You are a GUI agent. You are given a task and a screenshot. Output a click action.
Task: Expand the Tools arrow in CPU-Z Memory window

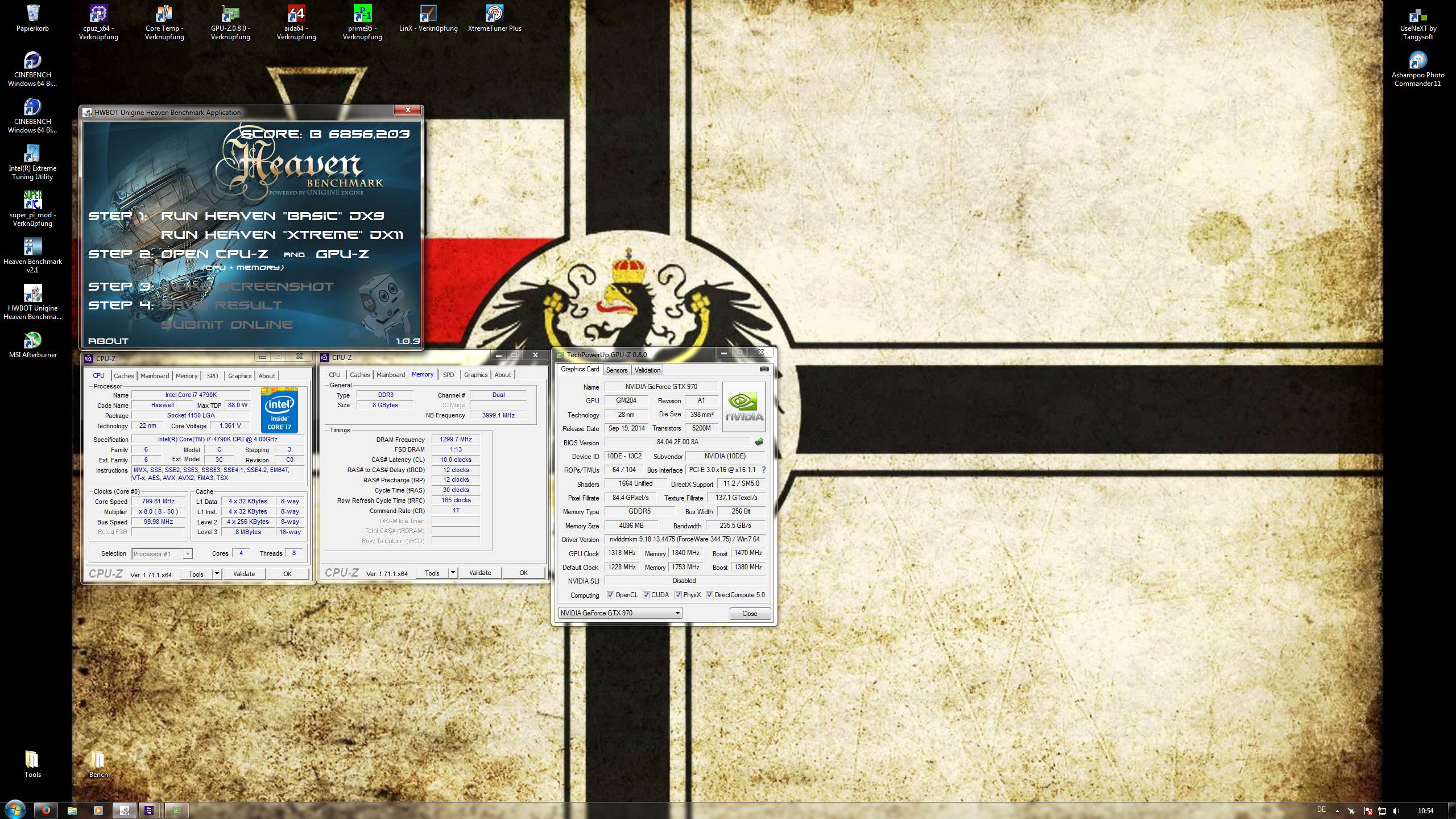pyautogui.click(x=453, y=573)
